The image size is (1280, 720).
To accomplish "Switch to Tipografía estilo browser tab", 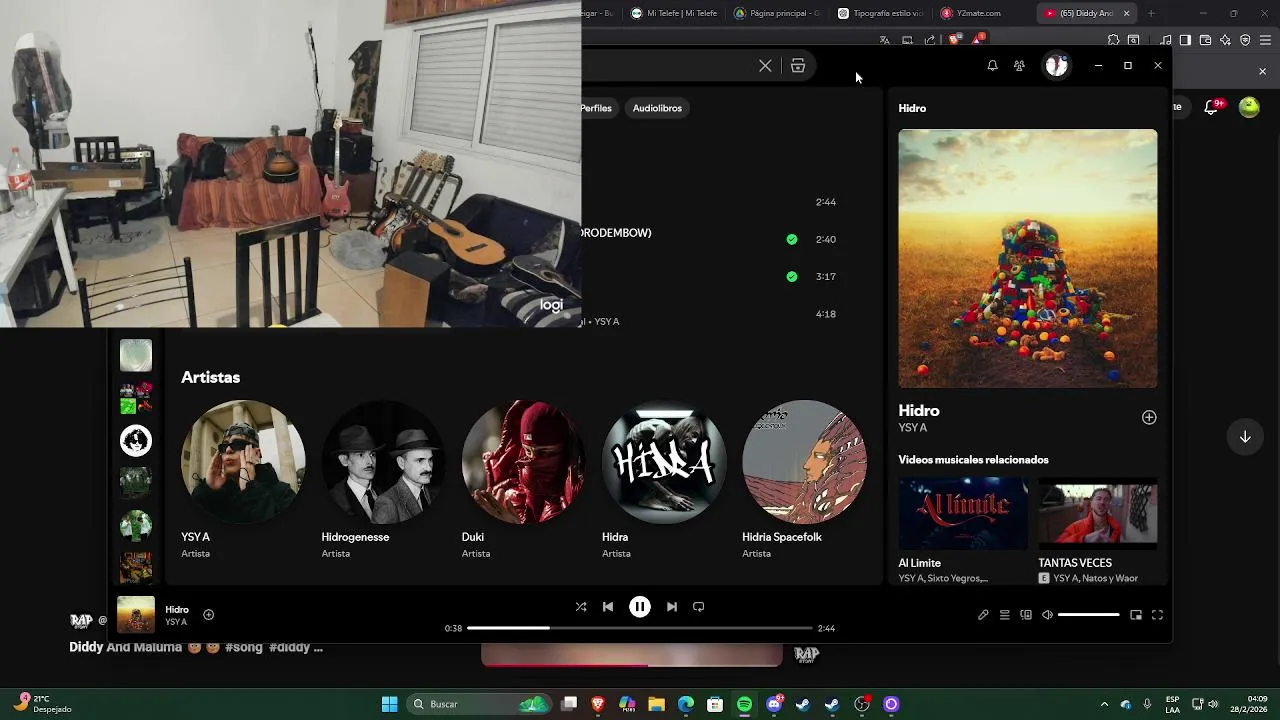I will tap(880, 13).
